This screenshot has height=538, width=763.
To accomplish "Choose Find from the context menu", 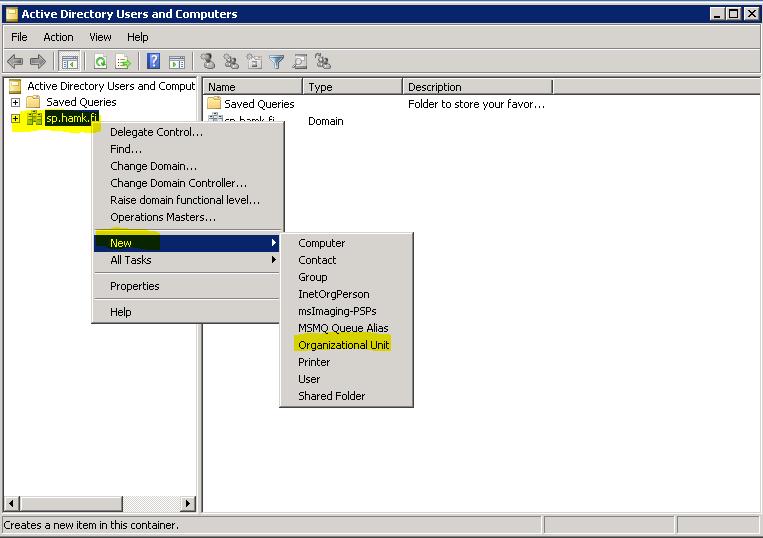I will 188,149.
